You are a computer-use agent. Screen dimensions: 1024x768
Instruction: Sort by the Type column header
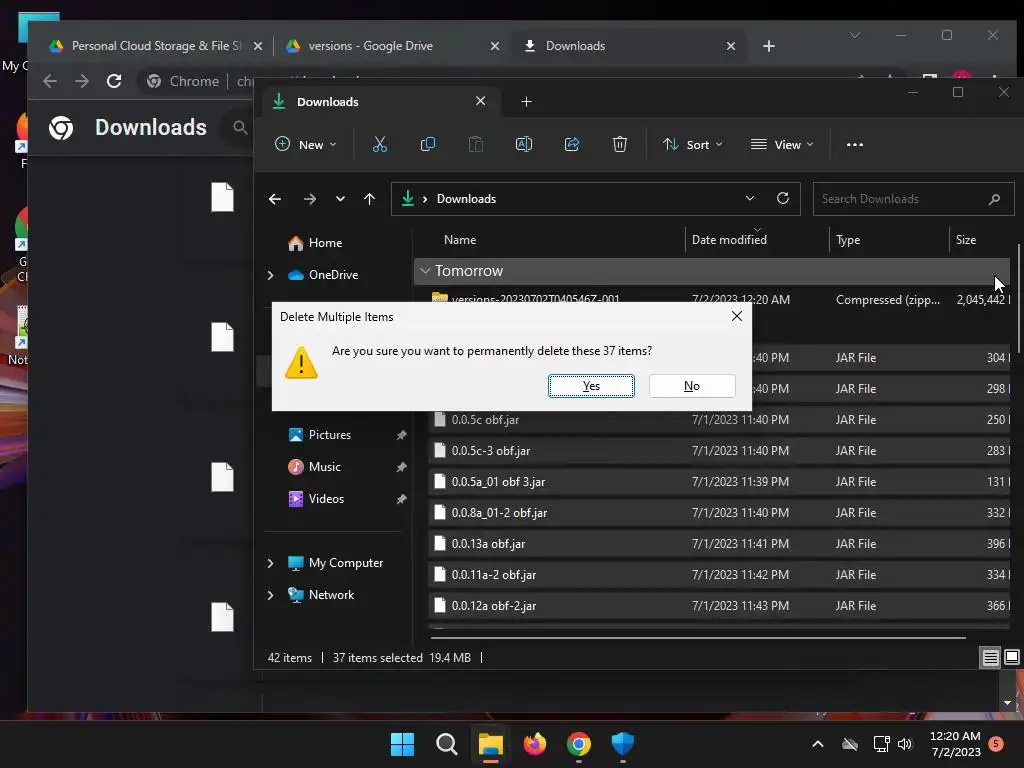(848, 240)
